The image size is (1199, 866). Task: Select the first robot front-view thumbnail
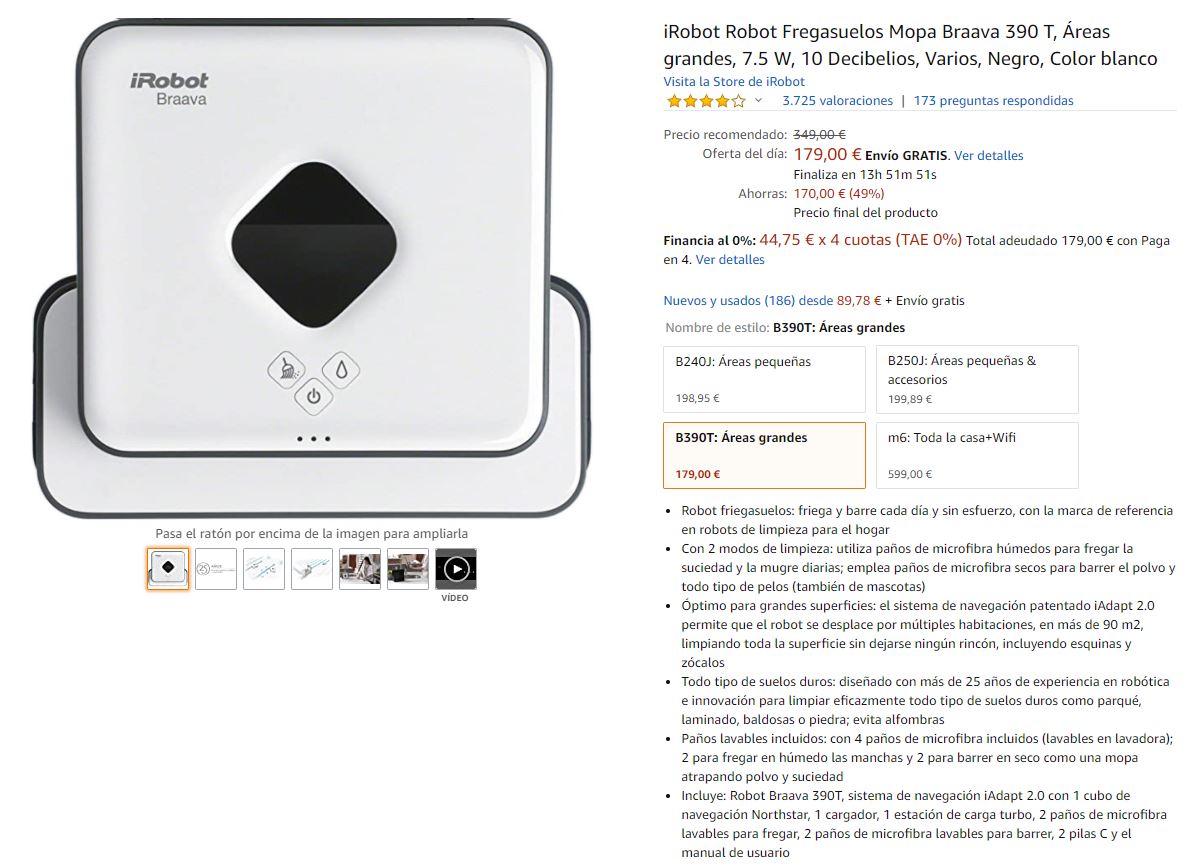[x=168, y=569]
